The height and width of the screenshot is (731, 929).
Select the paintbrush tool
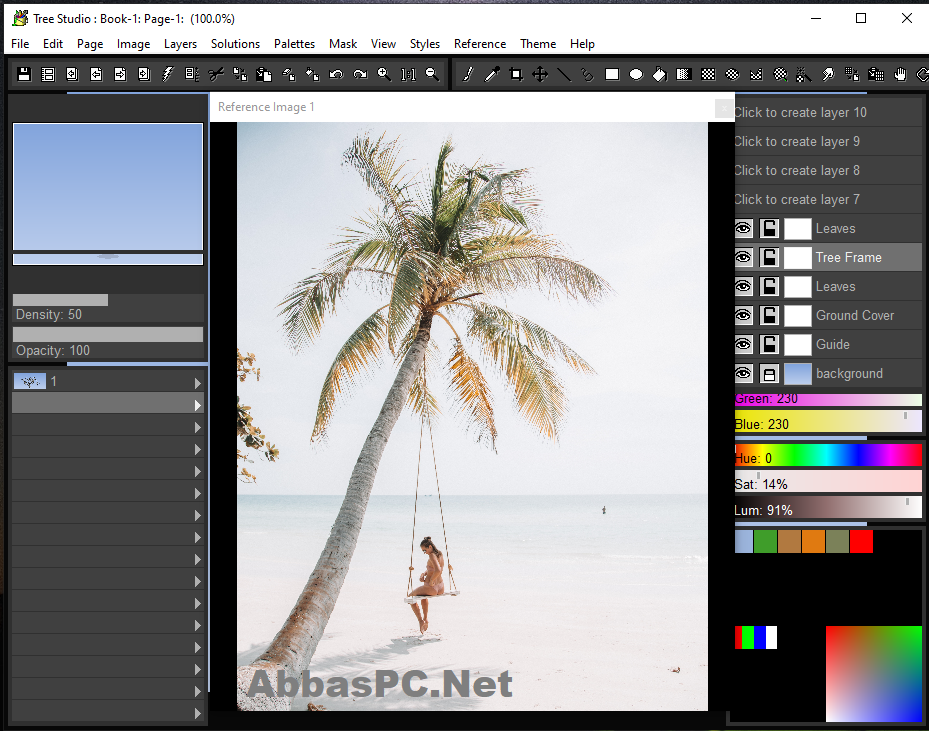point(468,74)
